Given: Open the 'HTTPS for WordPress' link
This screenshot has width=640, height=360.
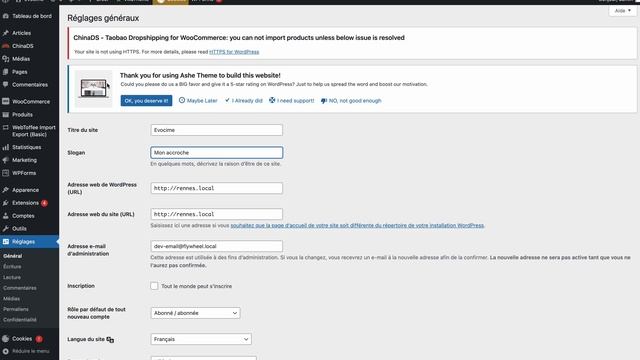Looking at the screenshot, I should tap(234, 52).
